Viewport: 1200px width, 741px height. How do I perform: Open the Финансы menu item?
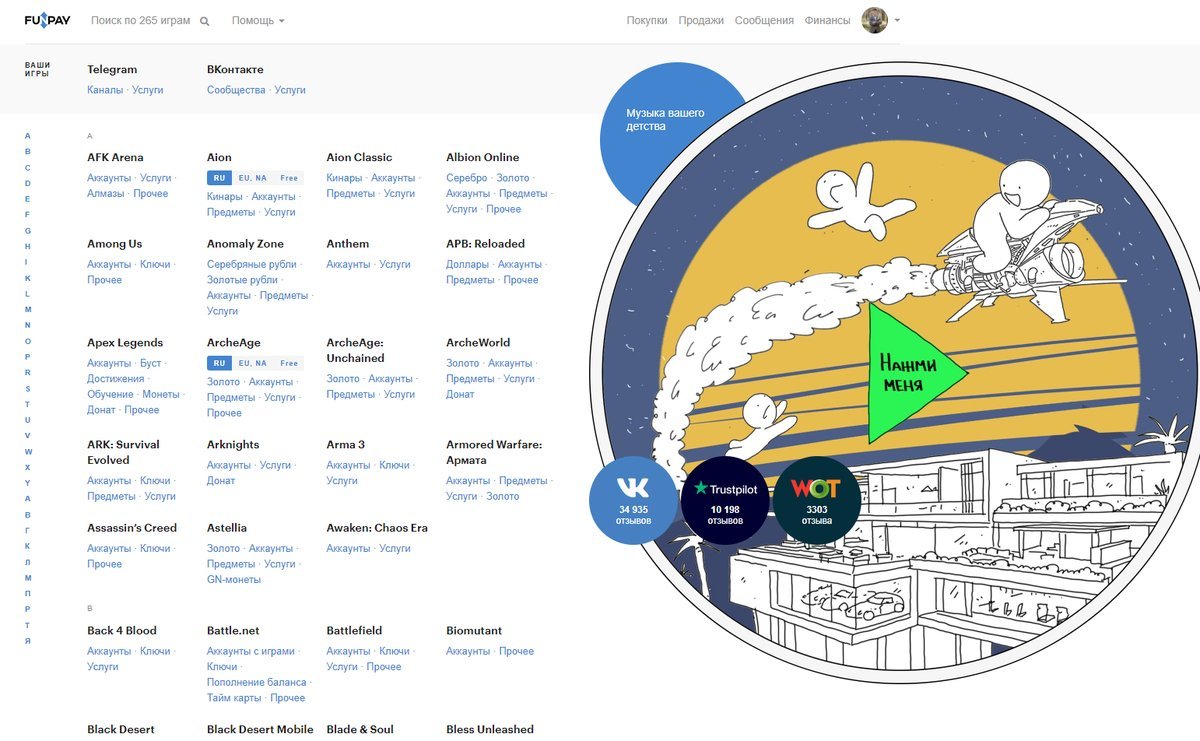click(x=827, y=20)
